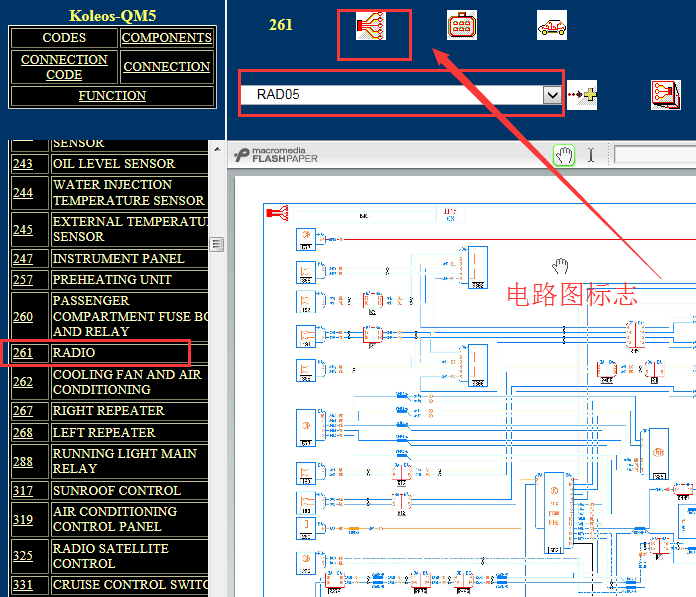
Task: Click component code link 288
Action: (x=23, y=462)
